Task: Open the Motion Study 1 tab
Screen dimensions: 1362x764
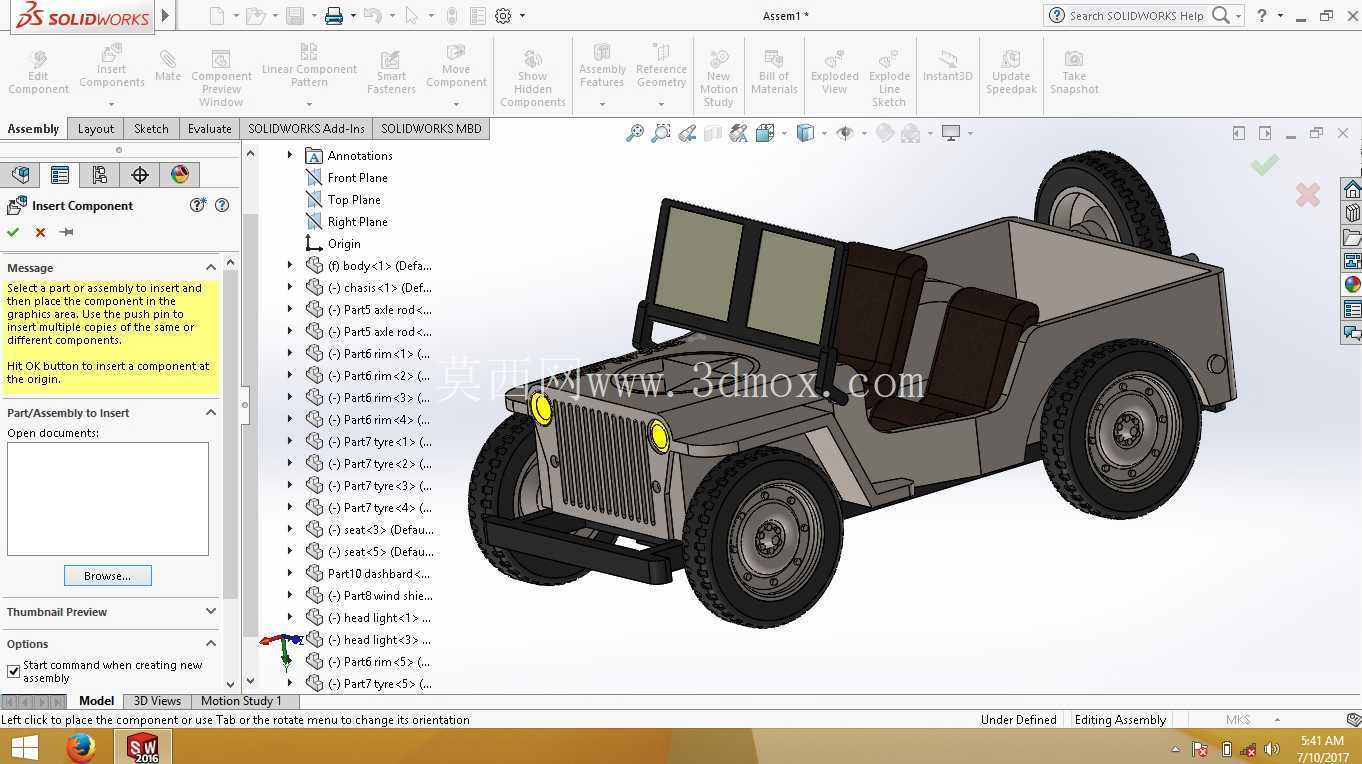Action: 241,701
